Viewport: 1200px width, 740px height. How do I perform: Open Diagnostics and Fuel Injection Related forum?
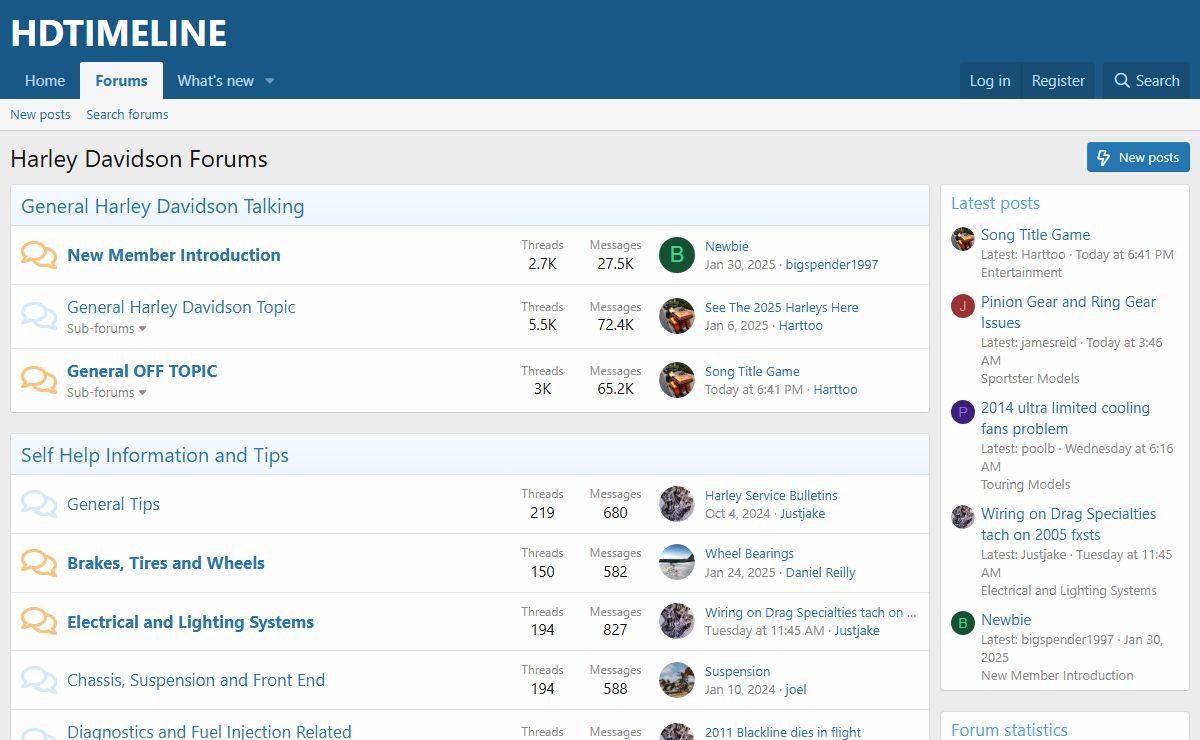pyautogui.click(x=209, y=732)
